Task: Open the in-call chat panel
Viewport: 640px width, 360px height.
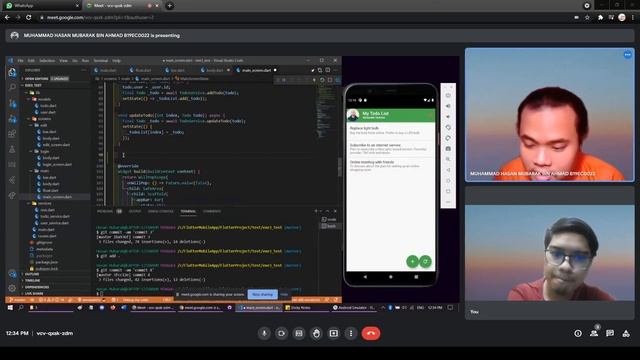Action: coord(610,333)
